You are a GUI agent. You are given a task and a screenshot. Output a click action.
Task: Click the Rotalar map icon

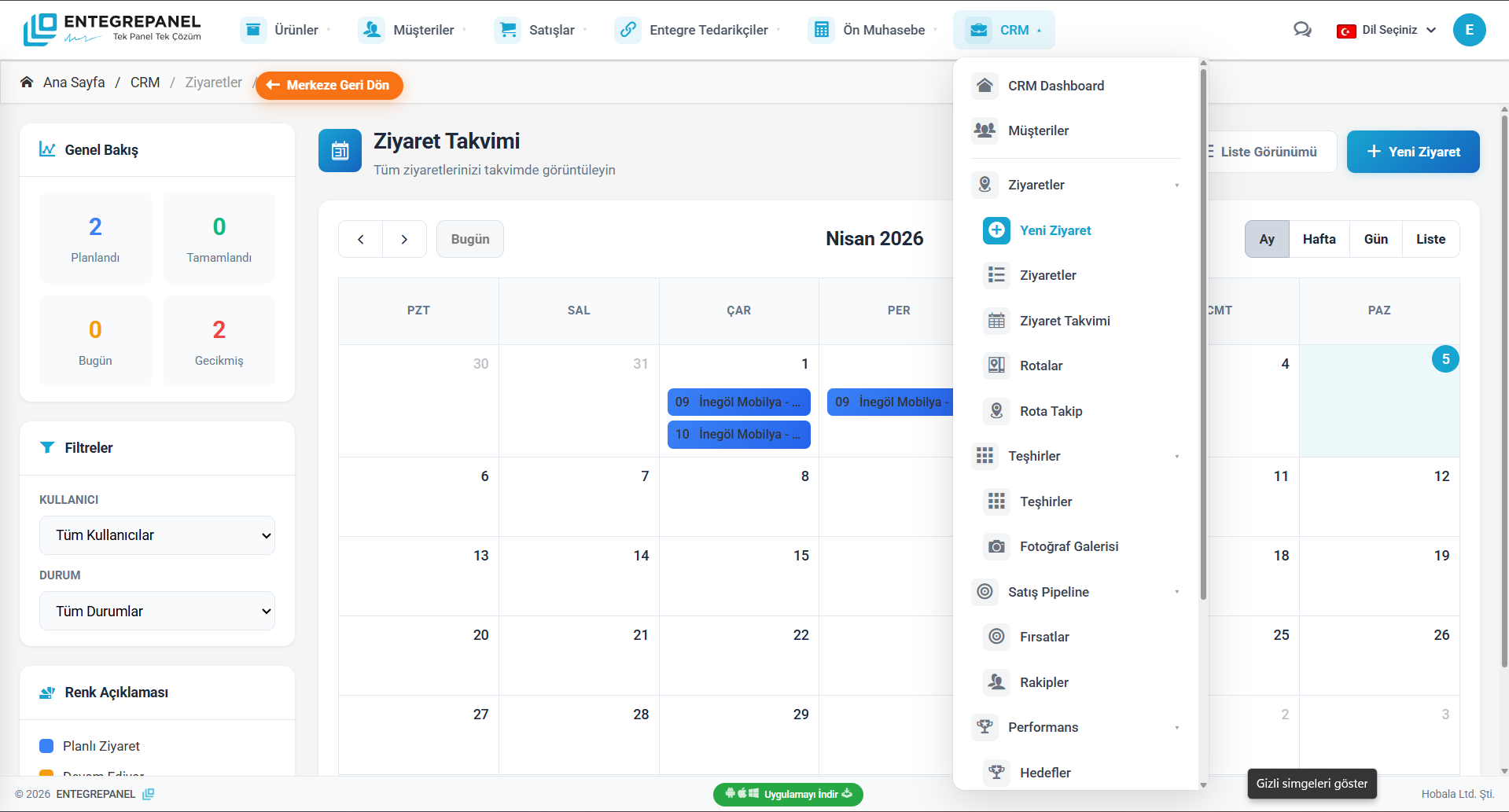[996, 365]
